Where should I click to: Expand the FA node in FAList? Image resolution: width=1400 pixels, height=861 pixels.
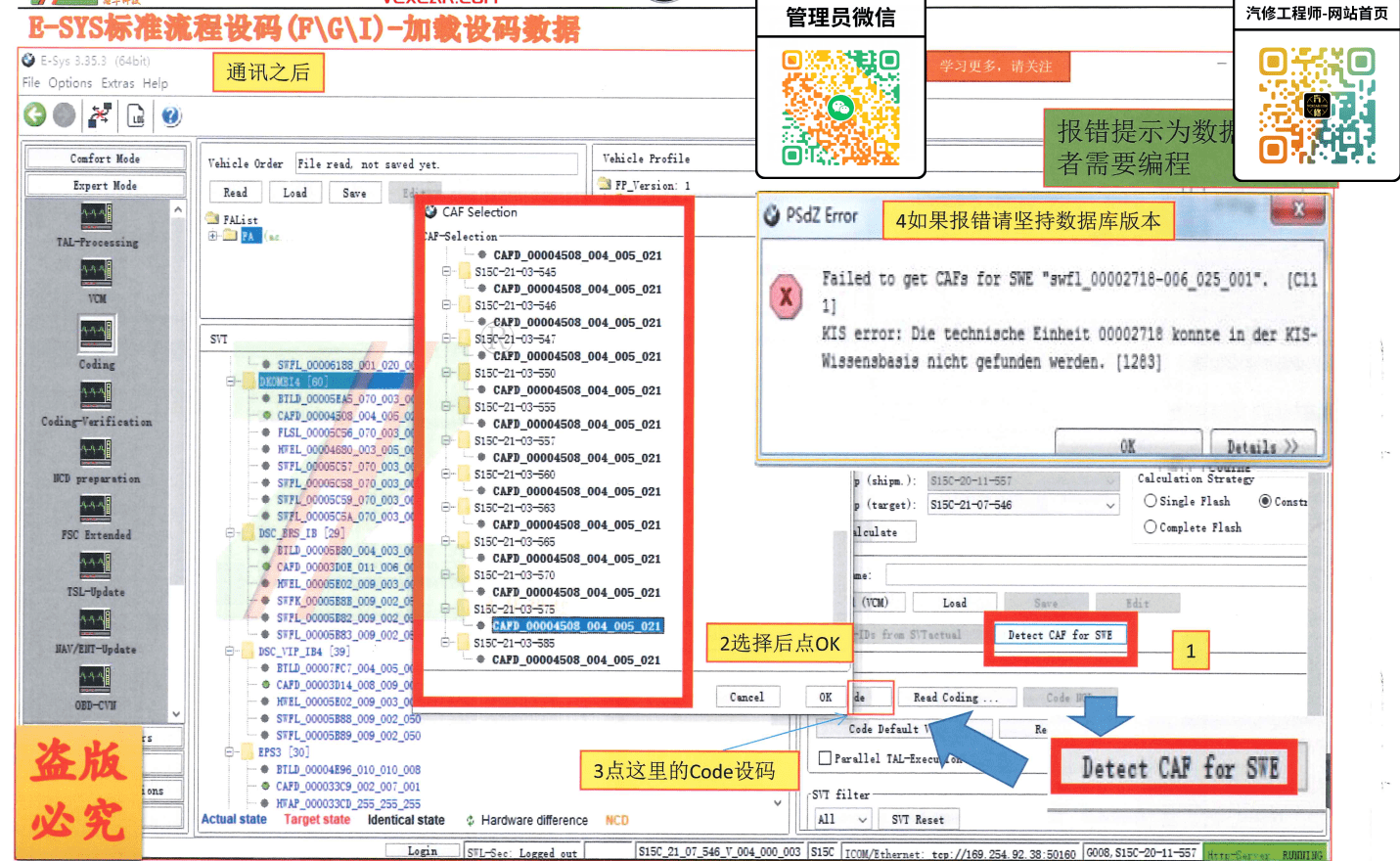[x=213, y=235]
